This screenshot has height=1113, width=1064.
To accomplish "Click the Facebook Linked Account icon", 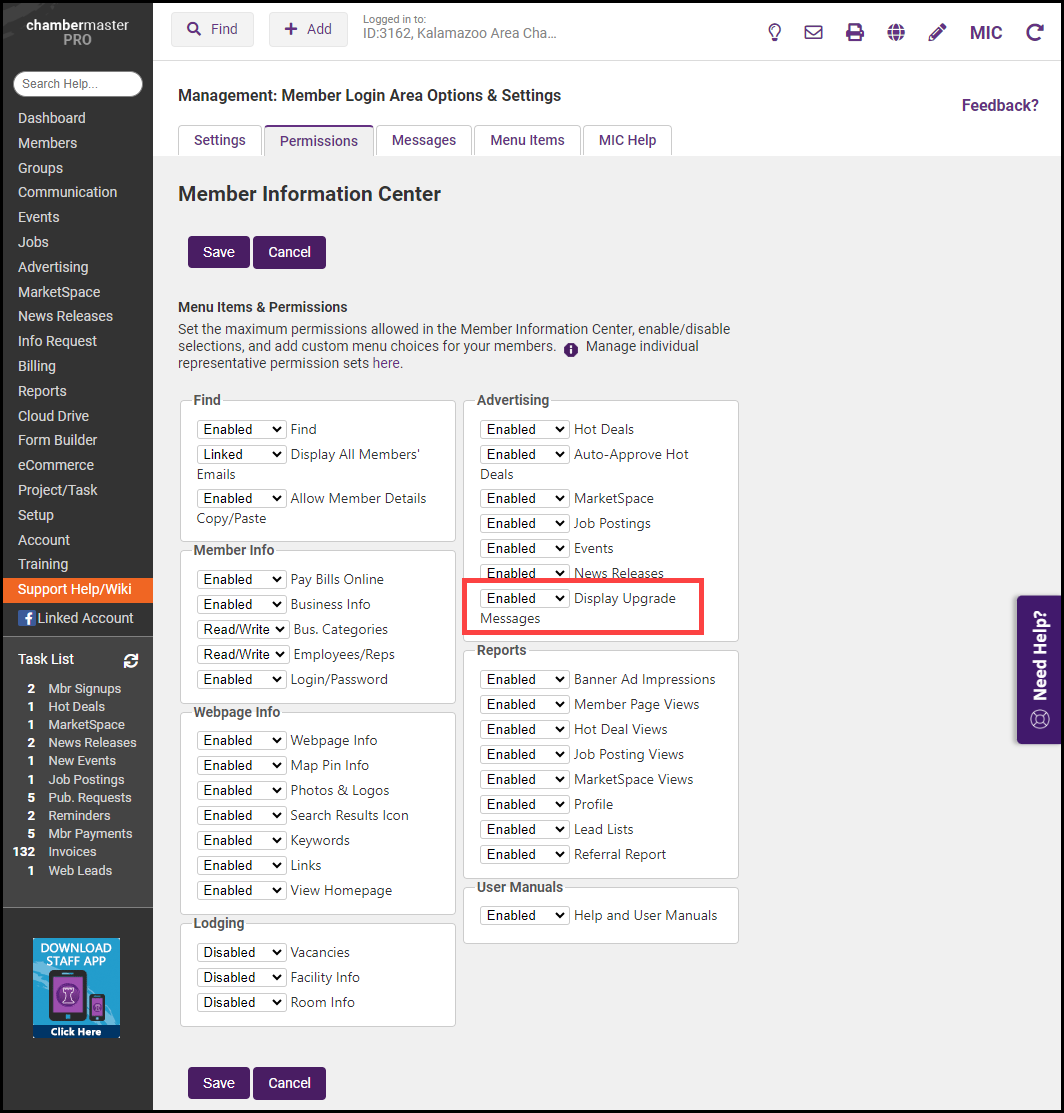I will [x=27, y=618].
